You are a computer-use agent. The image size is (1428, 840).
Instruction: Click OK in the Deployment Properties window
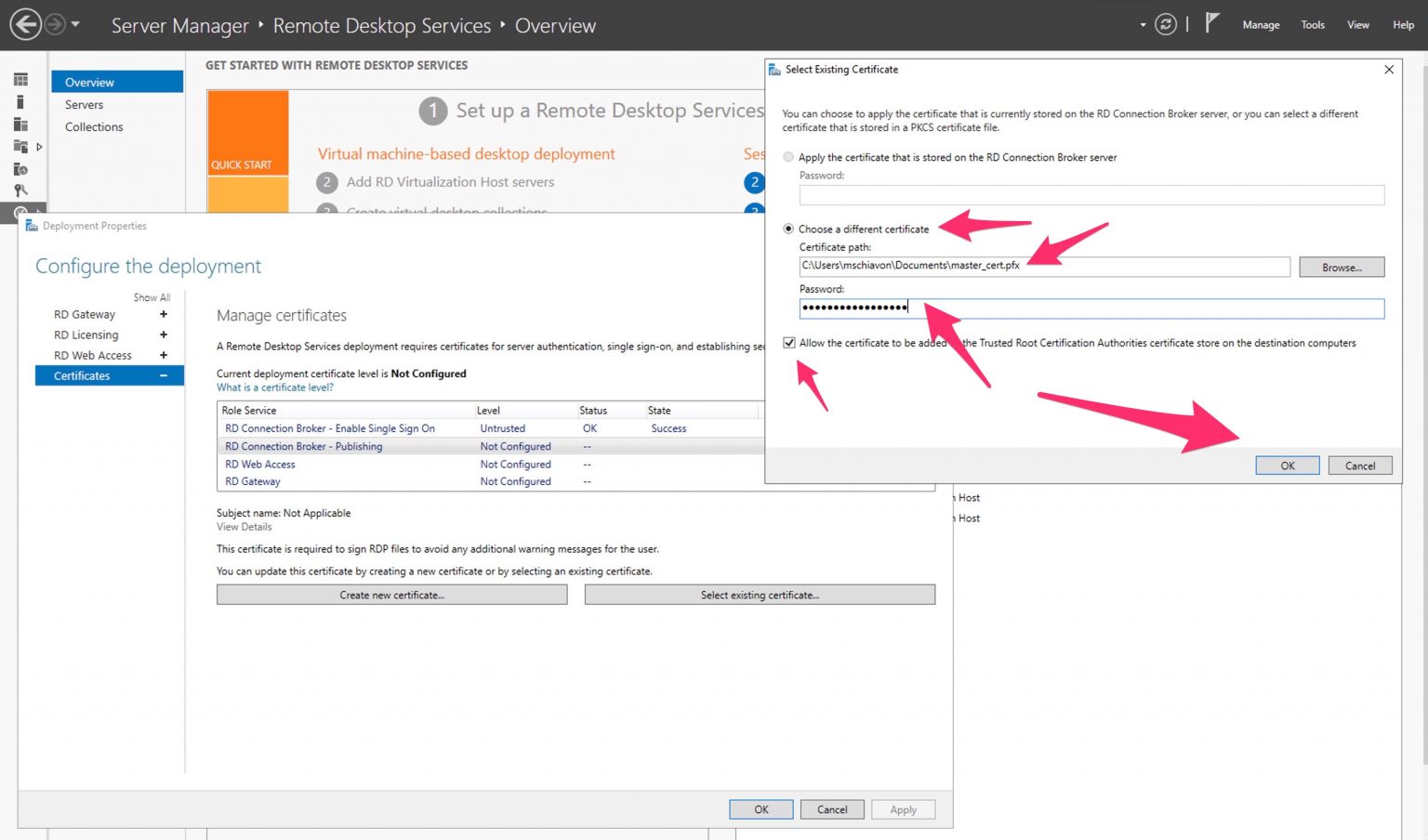tap(760, 809)
